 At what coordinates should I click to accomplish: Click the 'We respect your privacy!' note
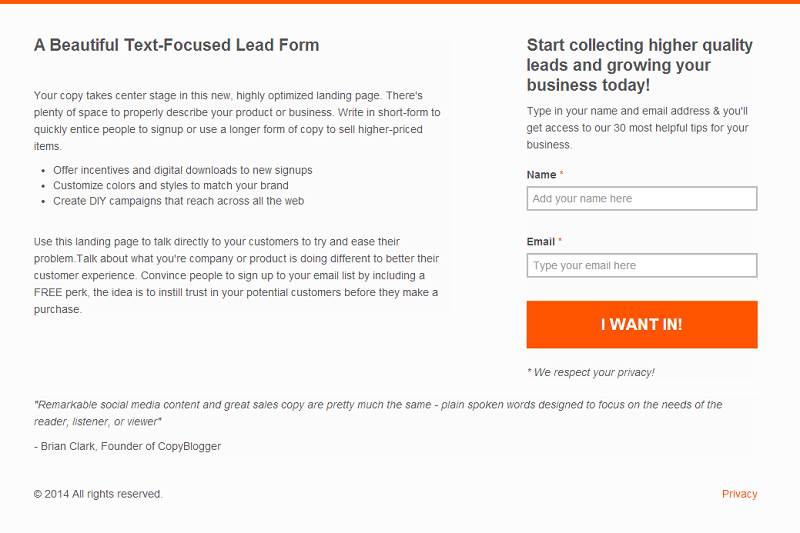pos(591,372)
